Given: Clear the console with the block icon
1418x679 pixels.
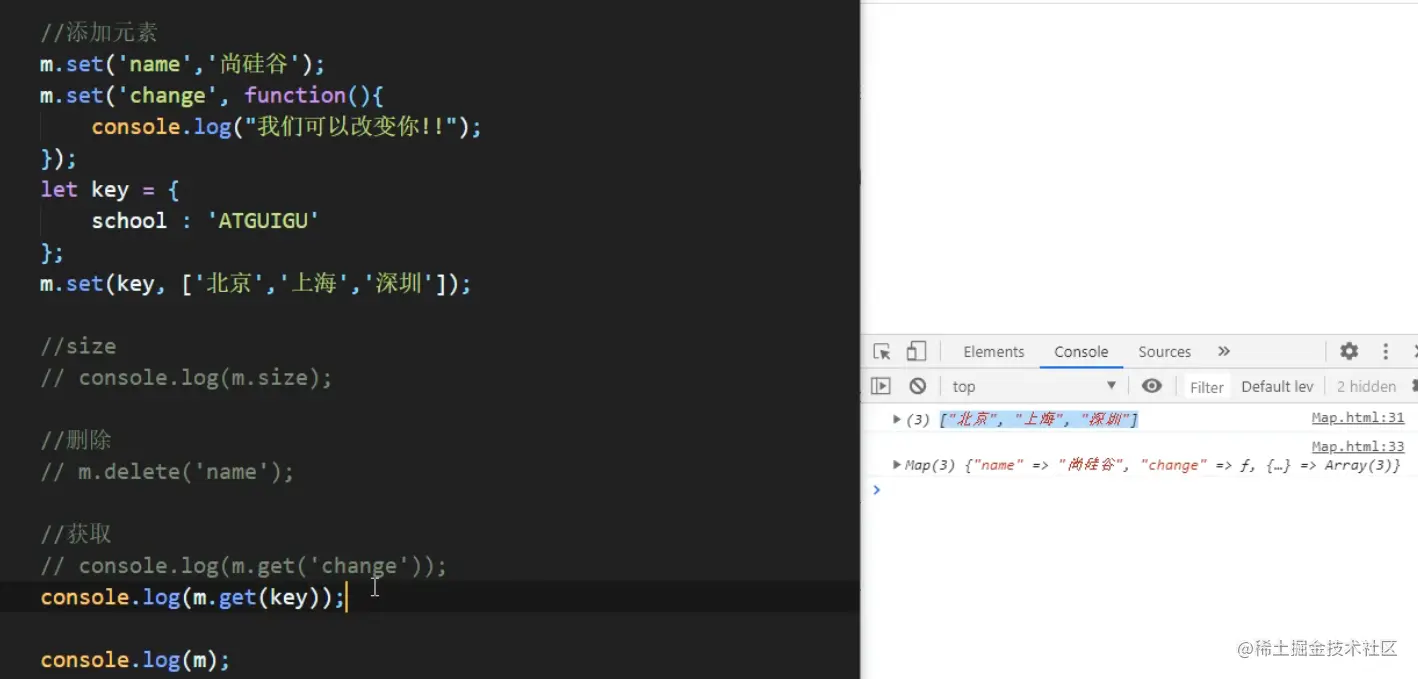Looking at the screenshot, I should click(917, 386).
